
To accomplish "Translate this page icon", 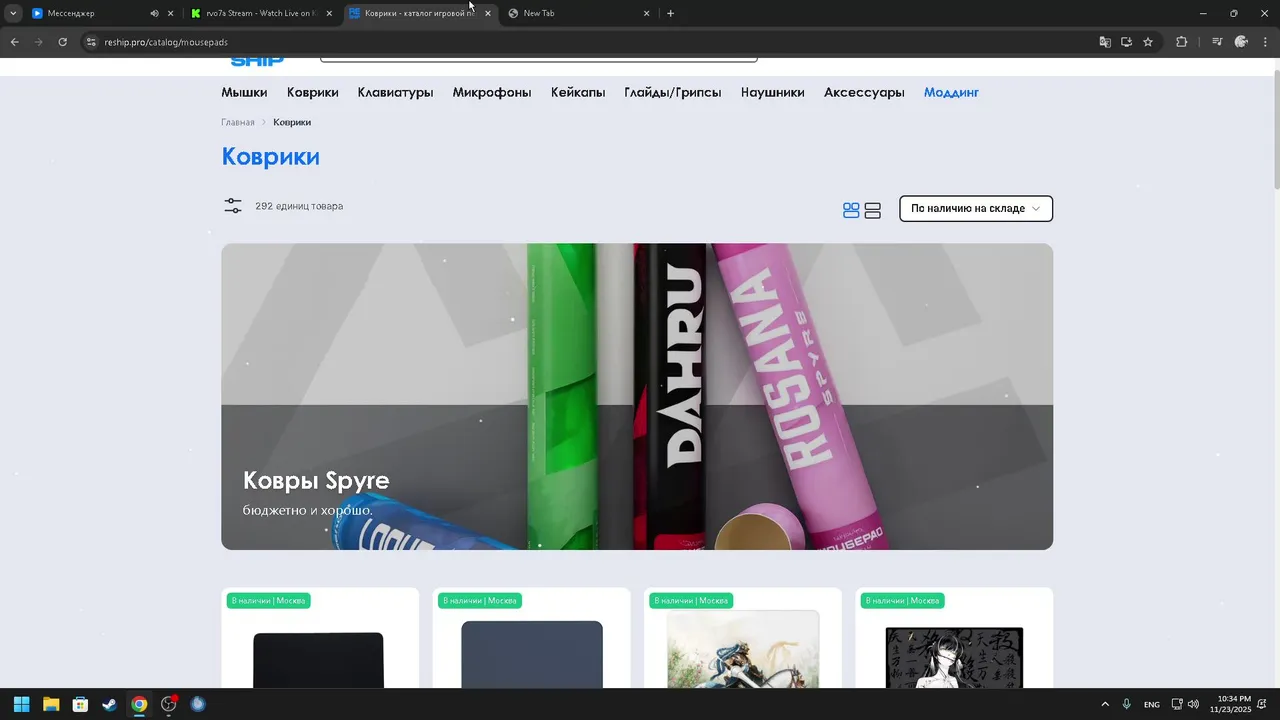I will 1105,42.
